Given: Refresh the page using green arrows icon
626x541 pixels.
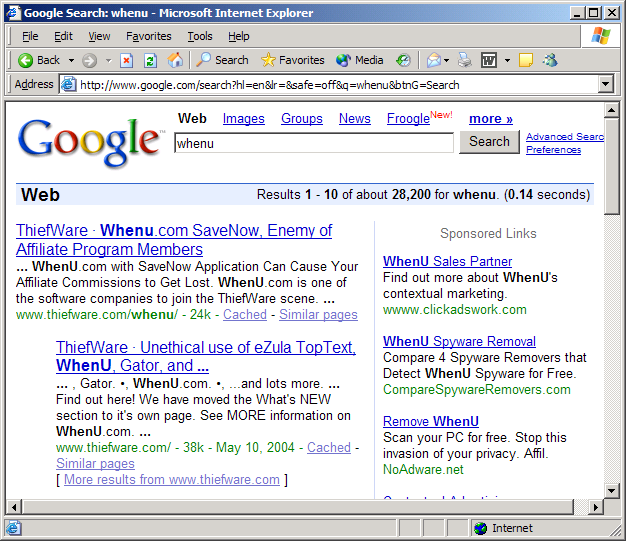Looking at the screenshot, I should click(150, 61).
